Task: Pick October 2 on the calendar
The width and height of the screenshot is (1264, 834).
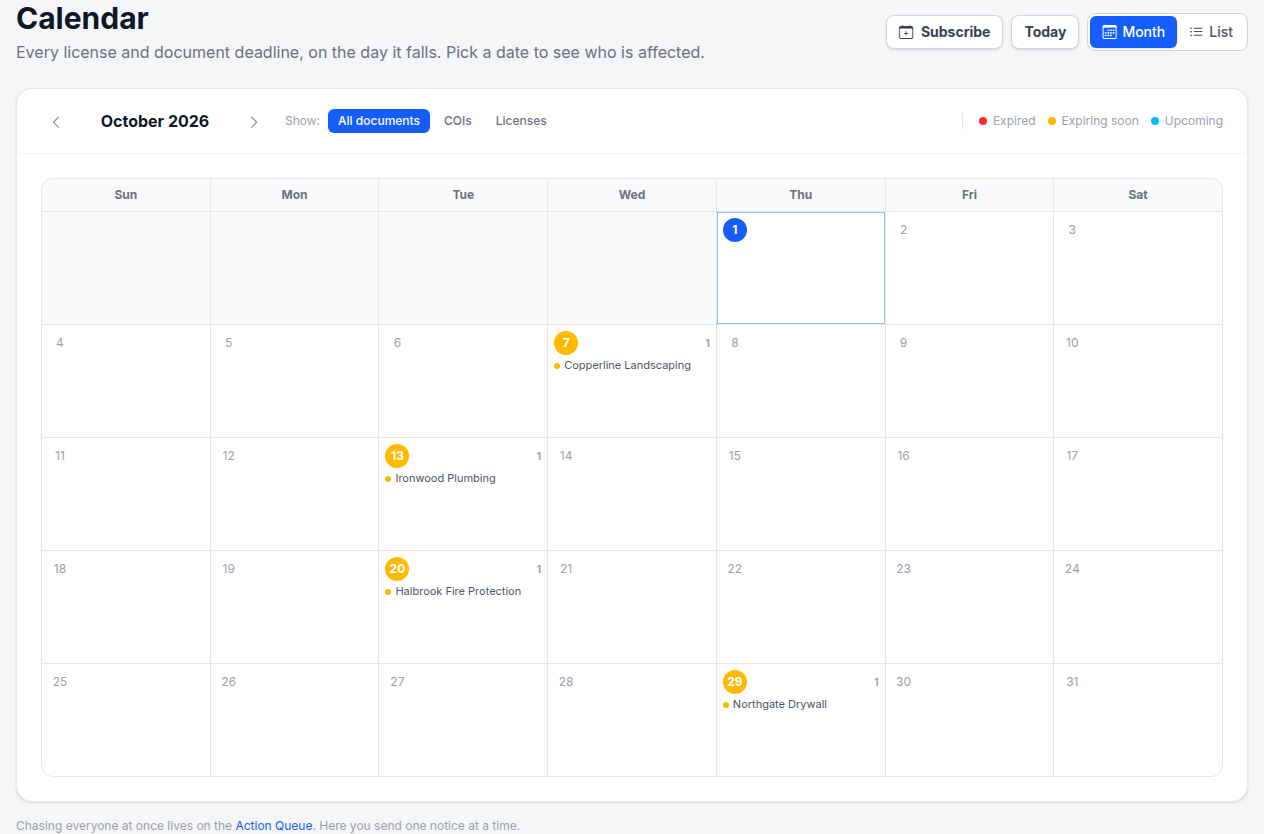Action: (x=969, y=268)
